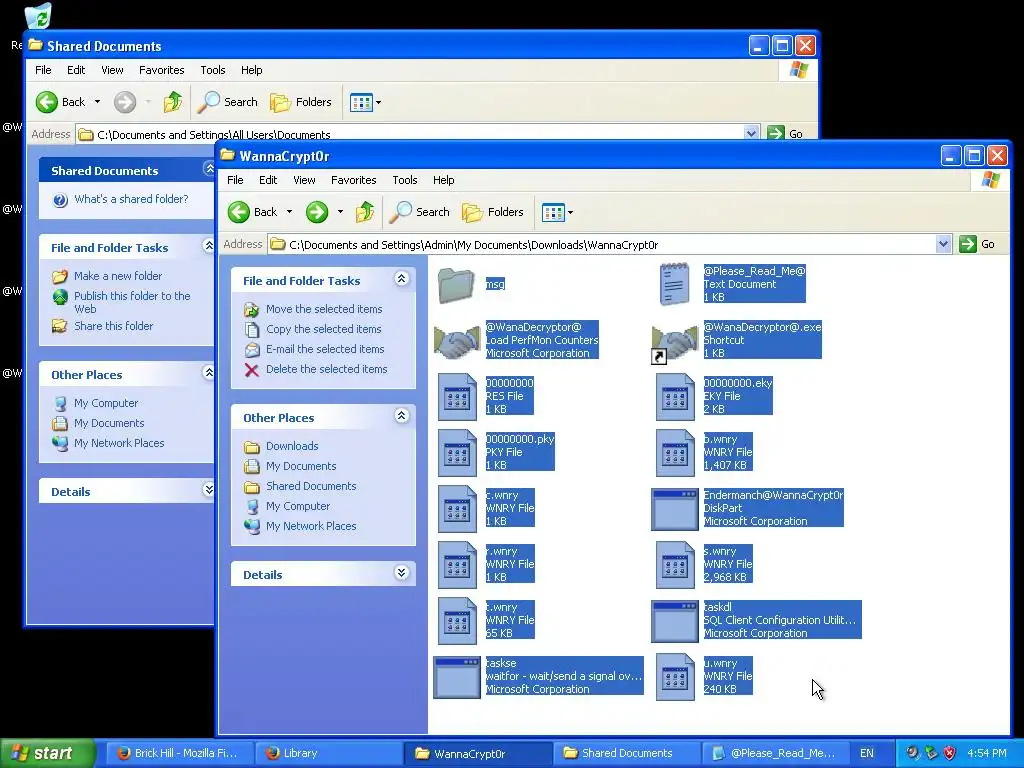Image resolution: width=1024 pixels, height=768 pixels.
Task: Click the Windows start button
Action: pos(48,754)
